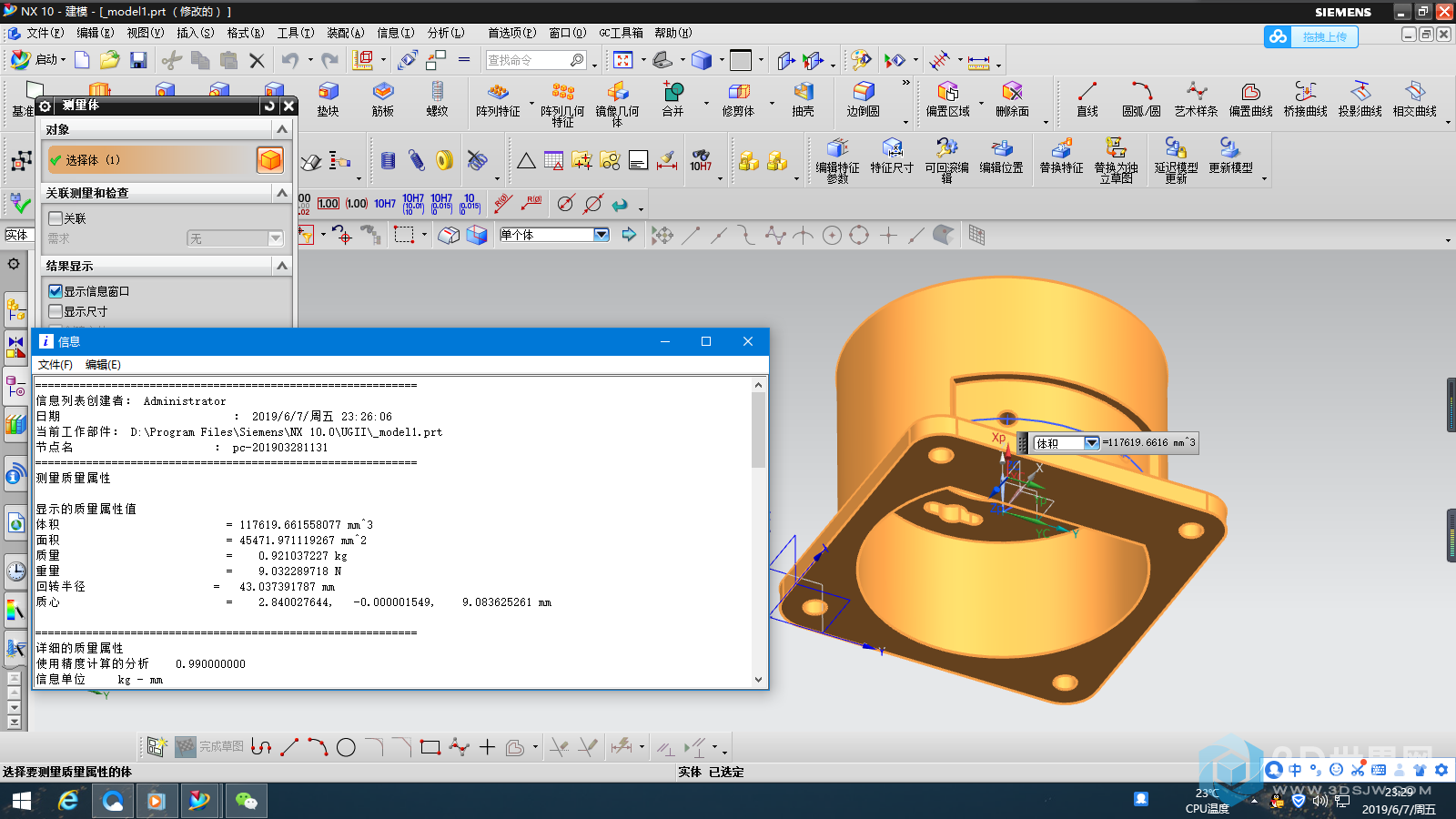Screen dimensions: 1456x819
Task: Choose the 艺术样条 studio spline tool
Action: tap(1196, 99)
